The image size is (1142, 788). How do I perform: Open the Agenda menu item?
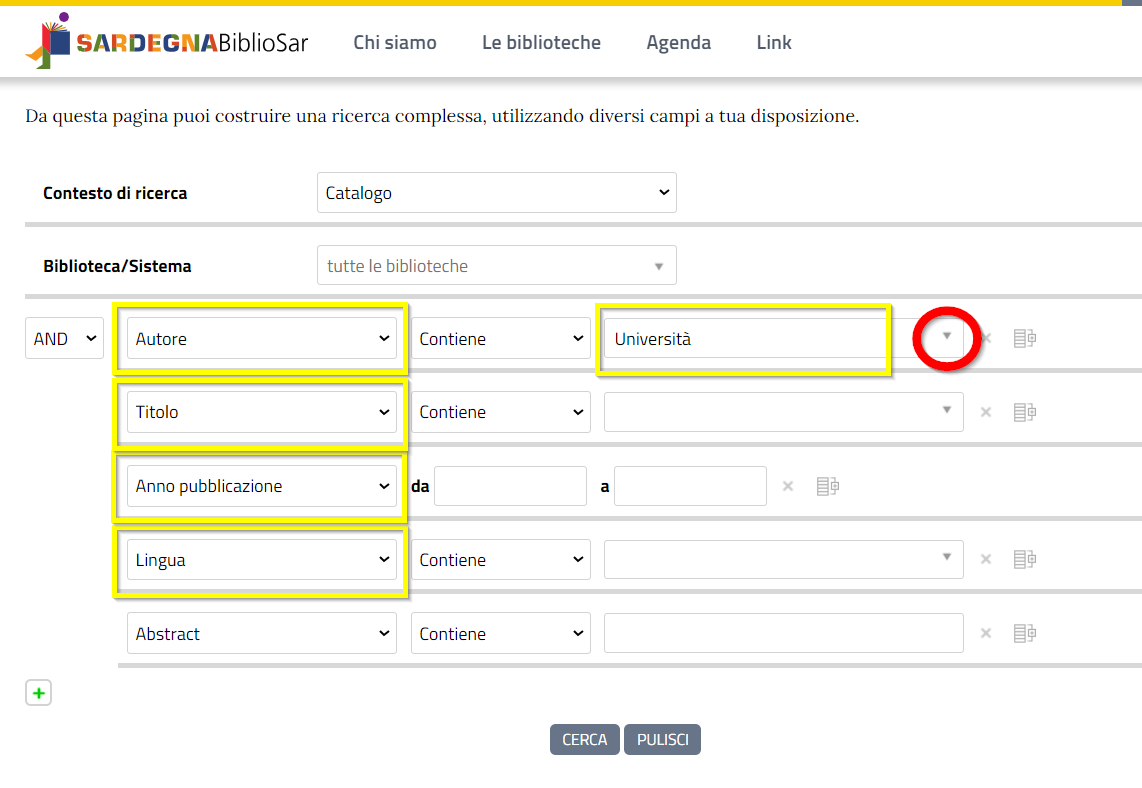[678, 42]
